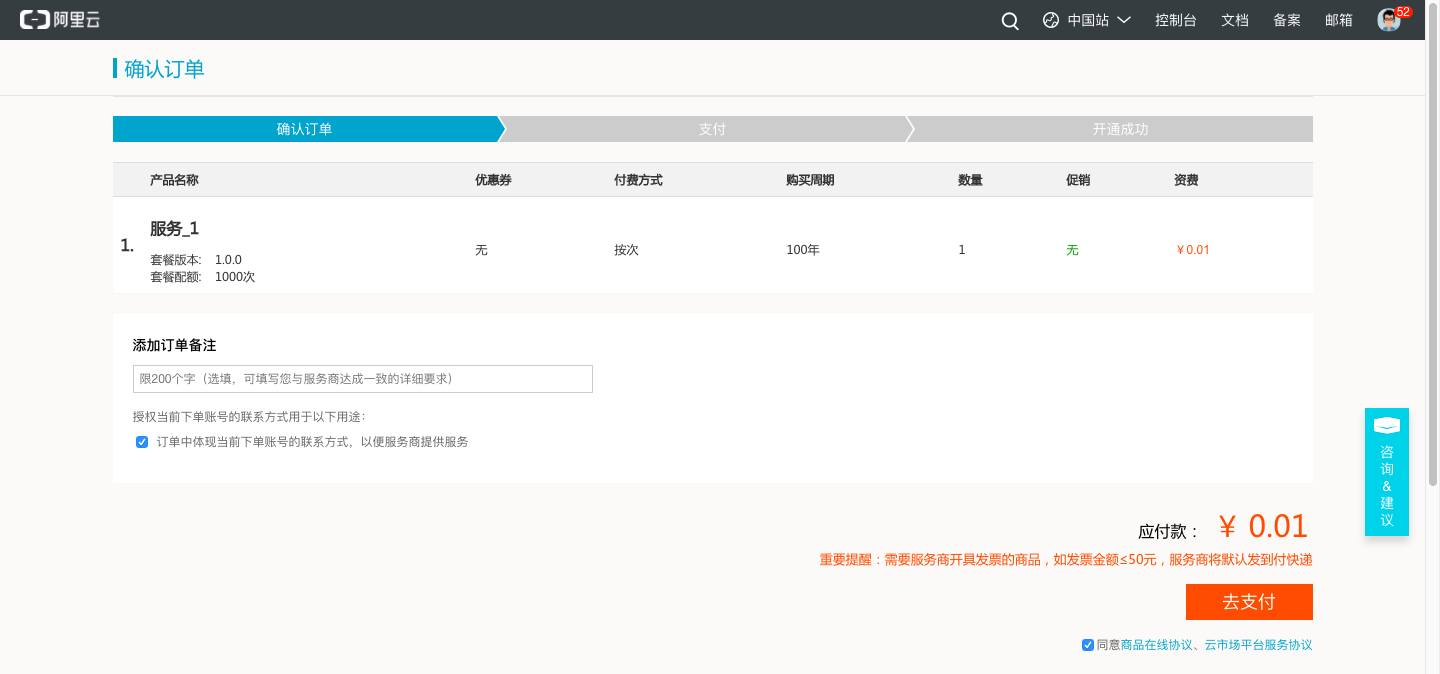The width and height of the screenshot is (1440, 674).
Task: Click the red notification badge 52
Action: [x=1403, y=12]
